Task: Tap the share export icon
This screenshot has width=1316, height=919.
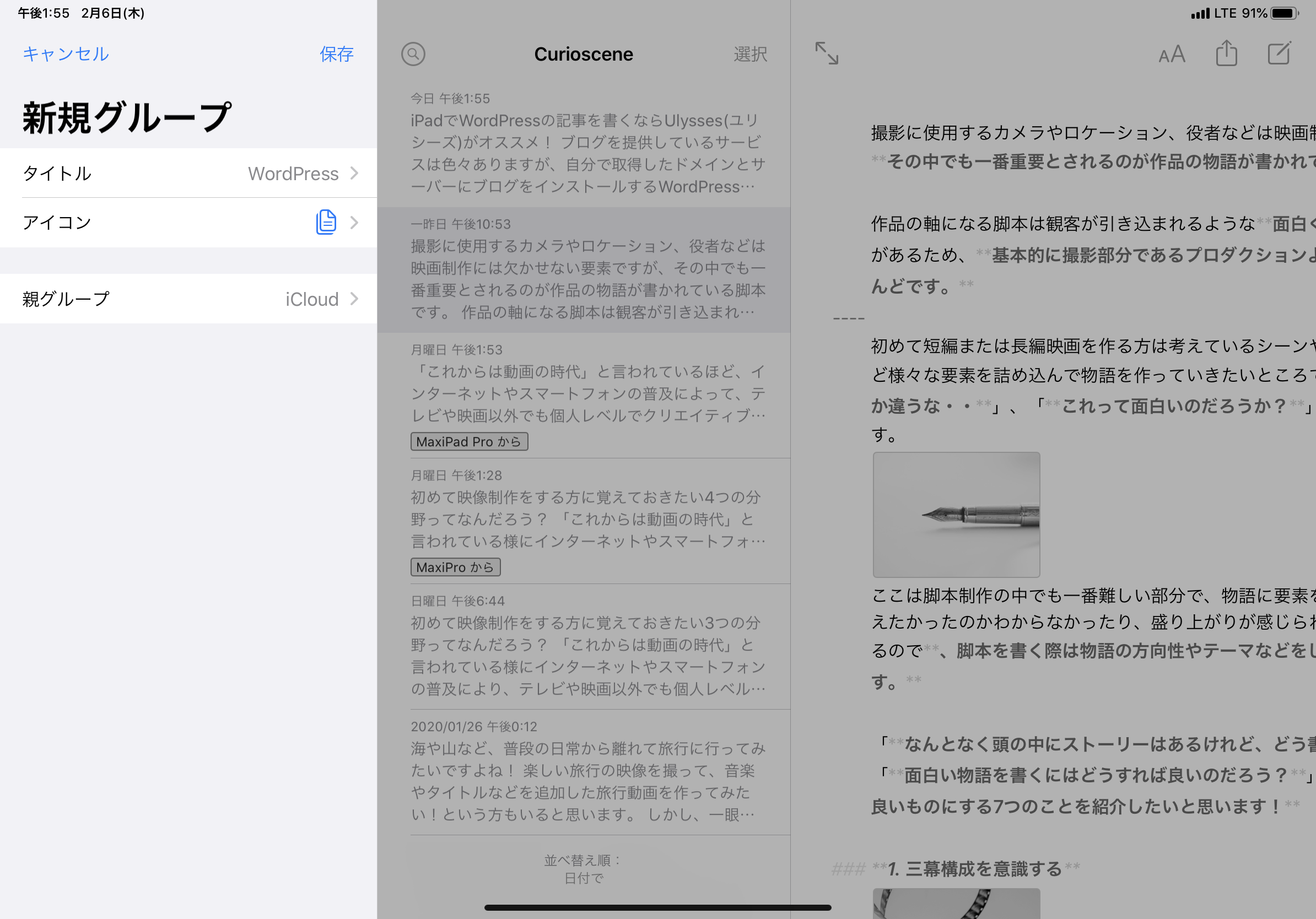Action: coord(1226,53)
